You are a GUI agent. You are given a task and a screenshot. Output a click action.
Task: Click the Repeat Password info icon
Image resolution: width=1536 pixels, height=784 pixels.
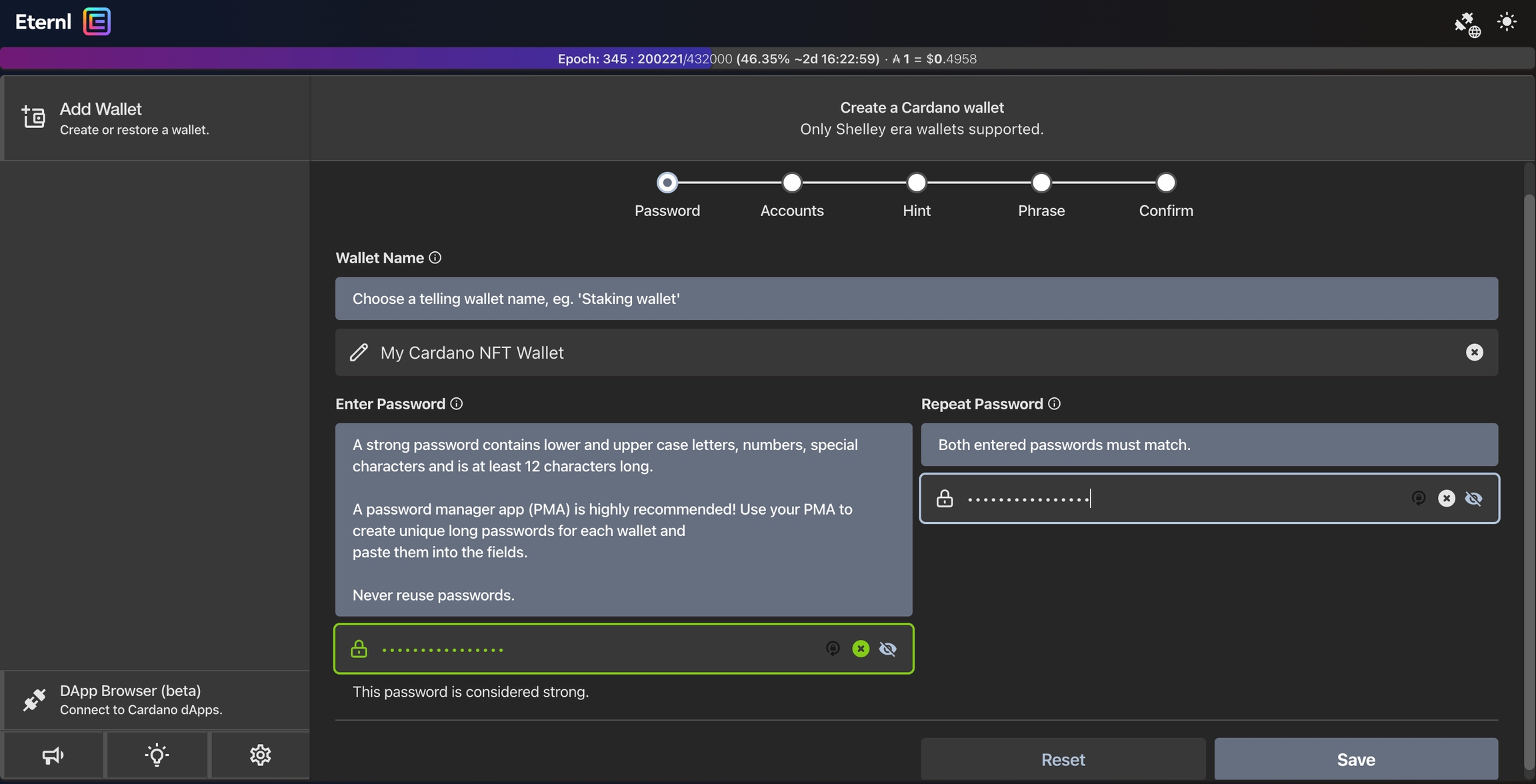click(1054, 404)
